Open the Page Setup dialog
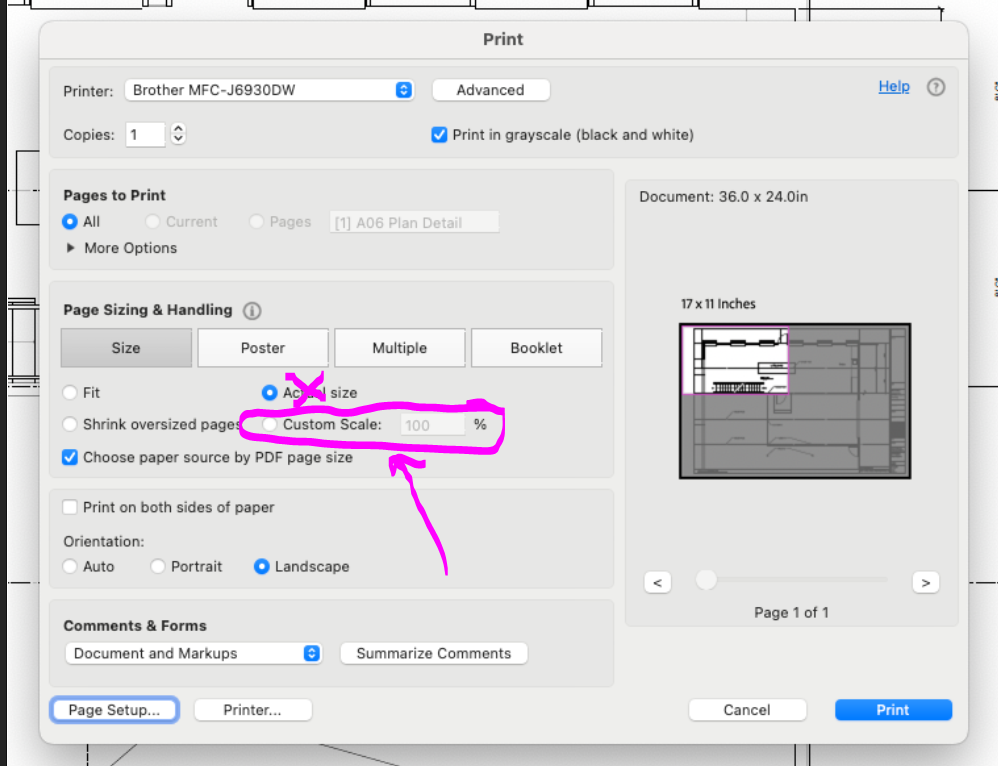Viewport: 998px width, 766px height. pos(114,709)
